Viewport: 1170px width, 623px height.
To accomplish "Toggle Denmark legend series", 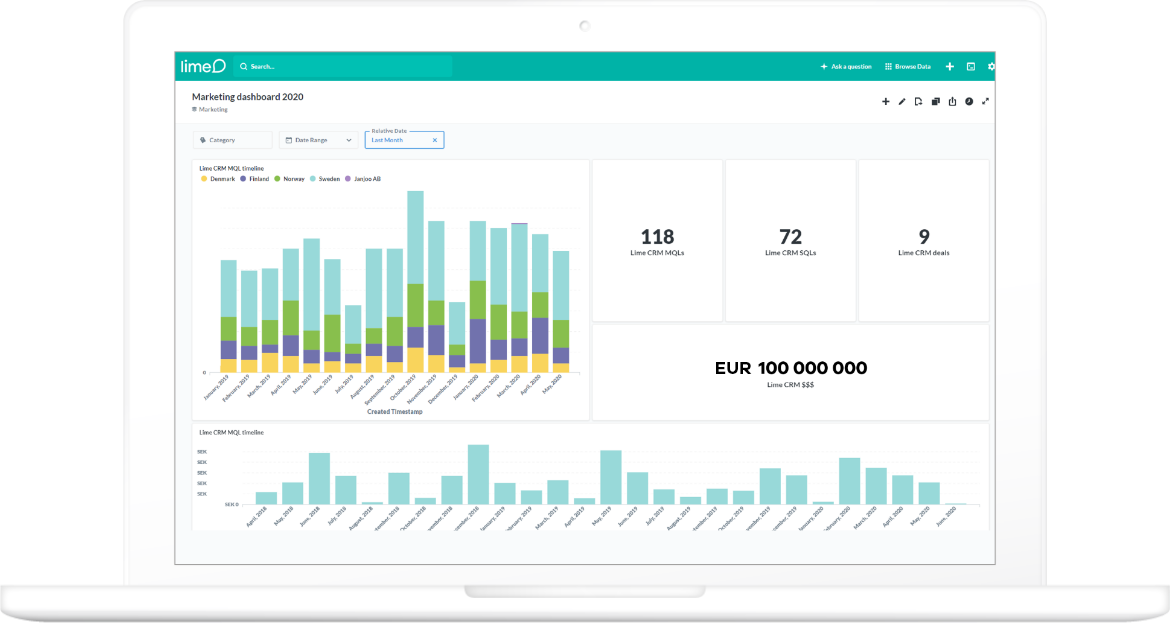I will pos(218,179).
